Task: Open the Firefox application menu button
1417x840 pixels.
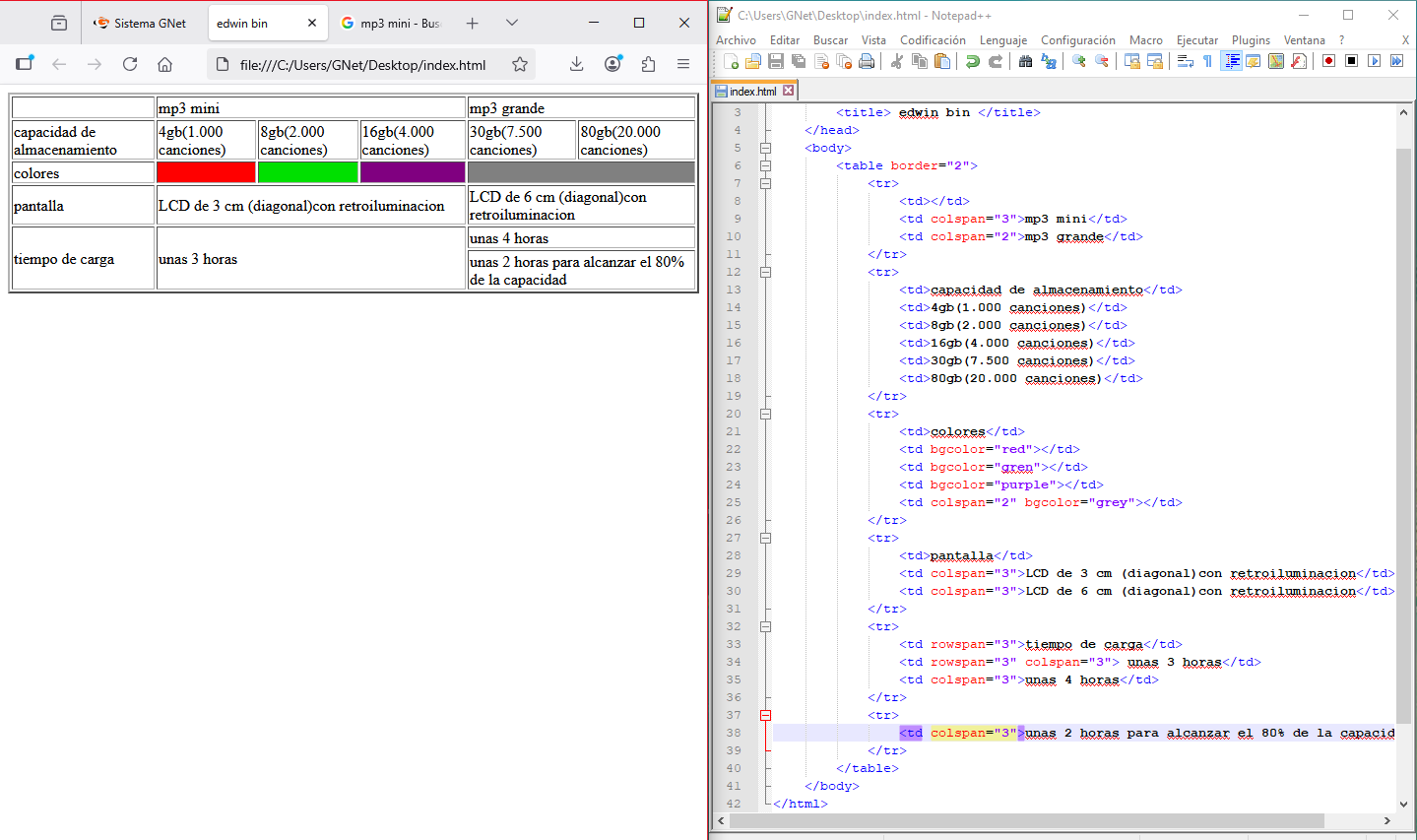Action: pos(683,64)
